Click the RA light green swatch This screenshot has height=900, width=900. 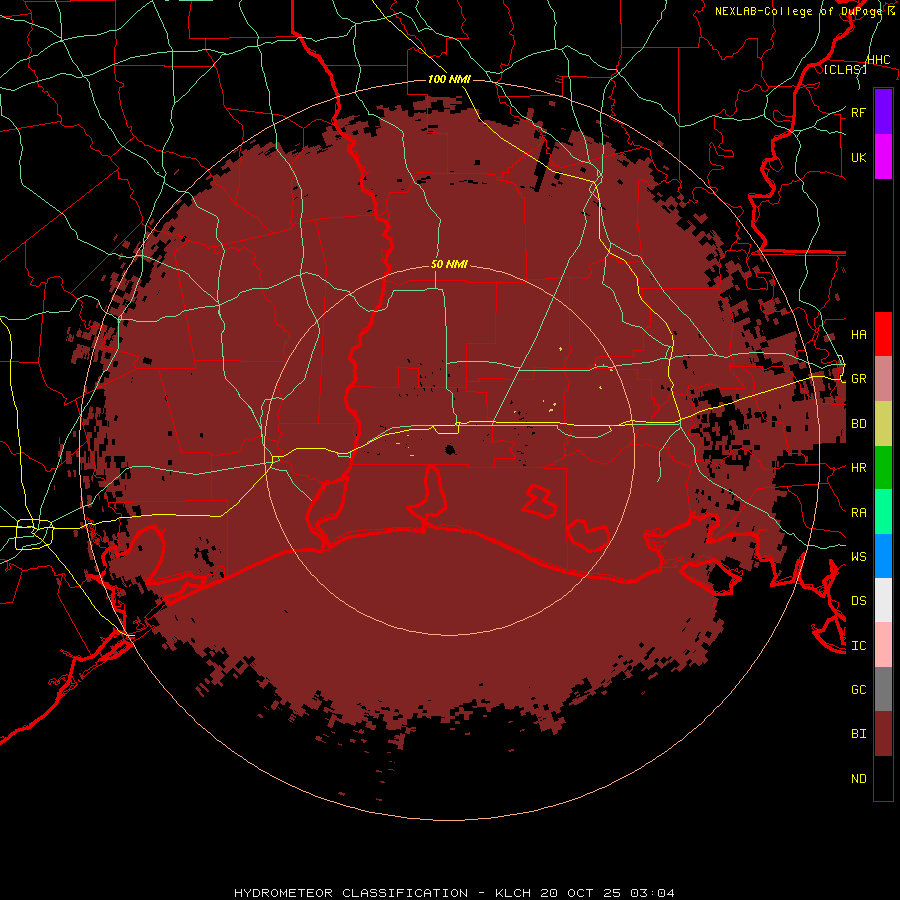click(883, 512)
